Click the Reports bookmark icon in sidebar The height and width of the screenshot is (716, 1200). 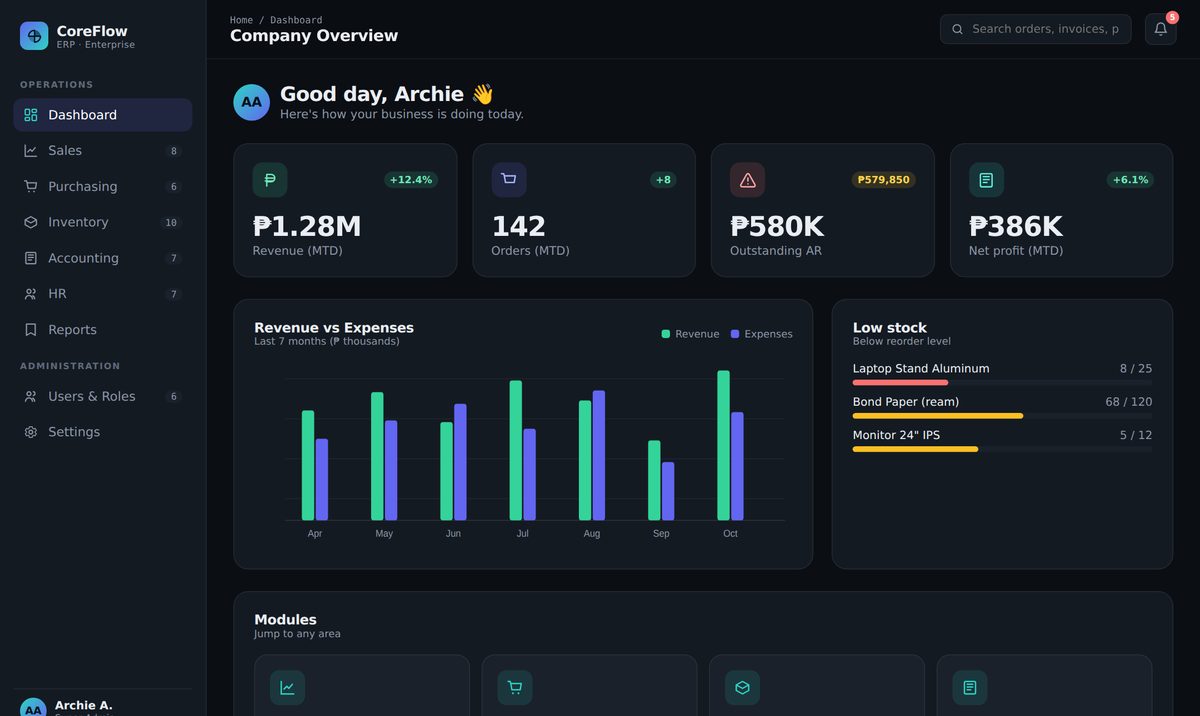click(x=31, y=330)
